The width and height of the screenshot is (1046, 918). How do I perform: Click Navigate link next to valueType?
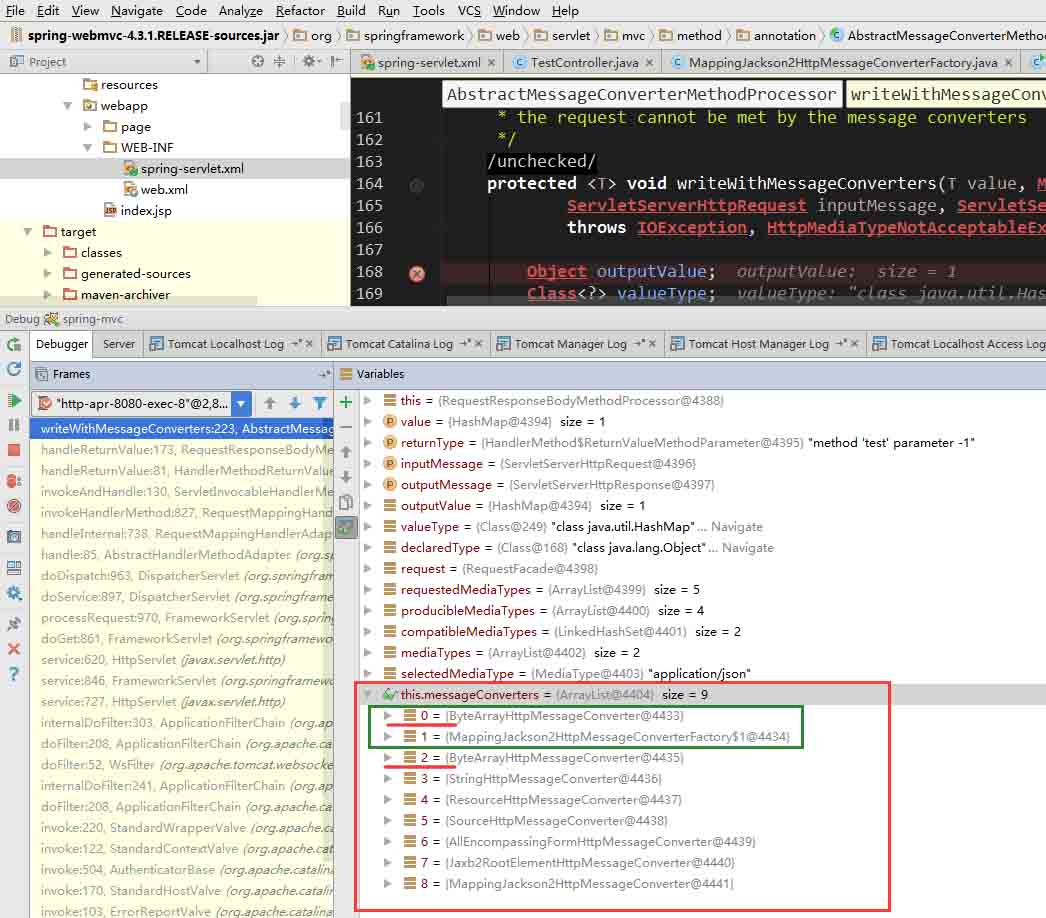736,527
